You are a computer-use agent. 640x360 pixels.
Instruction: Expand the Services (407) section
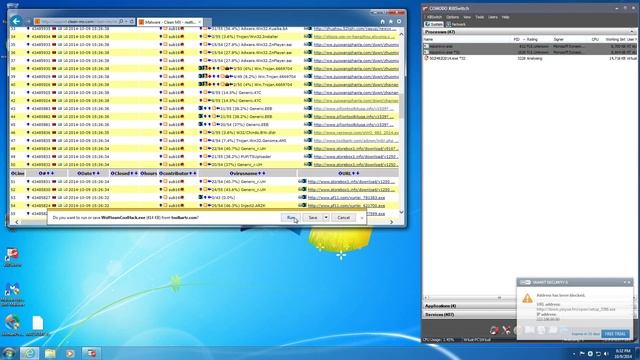469,315
